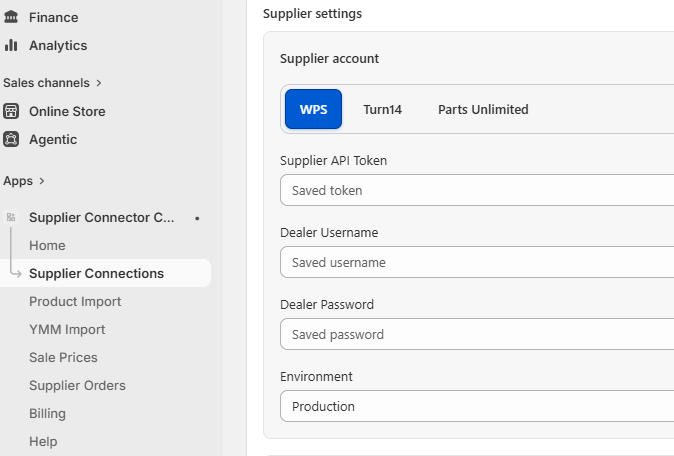This screenshot has width=674, height=456.
Task: Open the Product Import page
Action: [x=75, y=301]
